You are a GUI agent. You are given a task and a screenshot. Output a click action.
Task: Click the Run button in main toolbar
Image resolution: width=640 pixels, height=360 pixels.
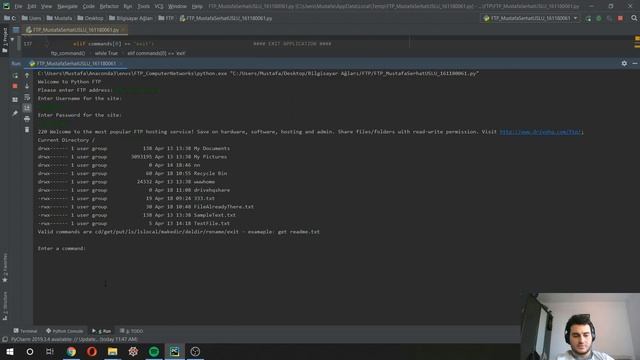point(588,18)
